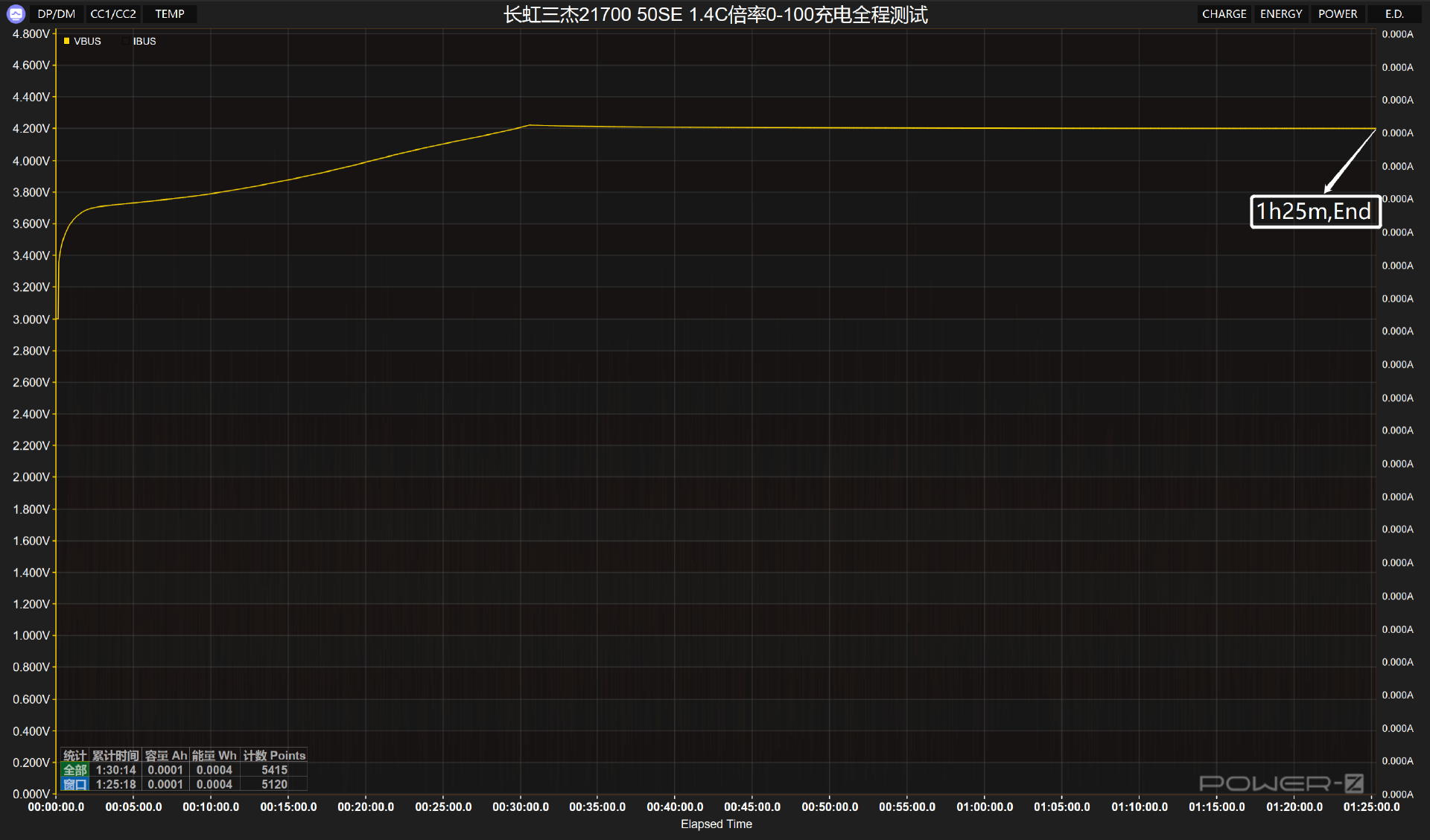Select the blue 窗口 statistics row header
The width and height of the screenshot is (1430, 840).
75,784
